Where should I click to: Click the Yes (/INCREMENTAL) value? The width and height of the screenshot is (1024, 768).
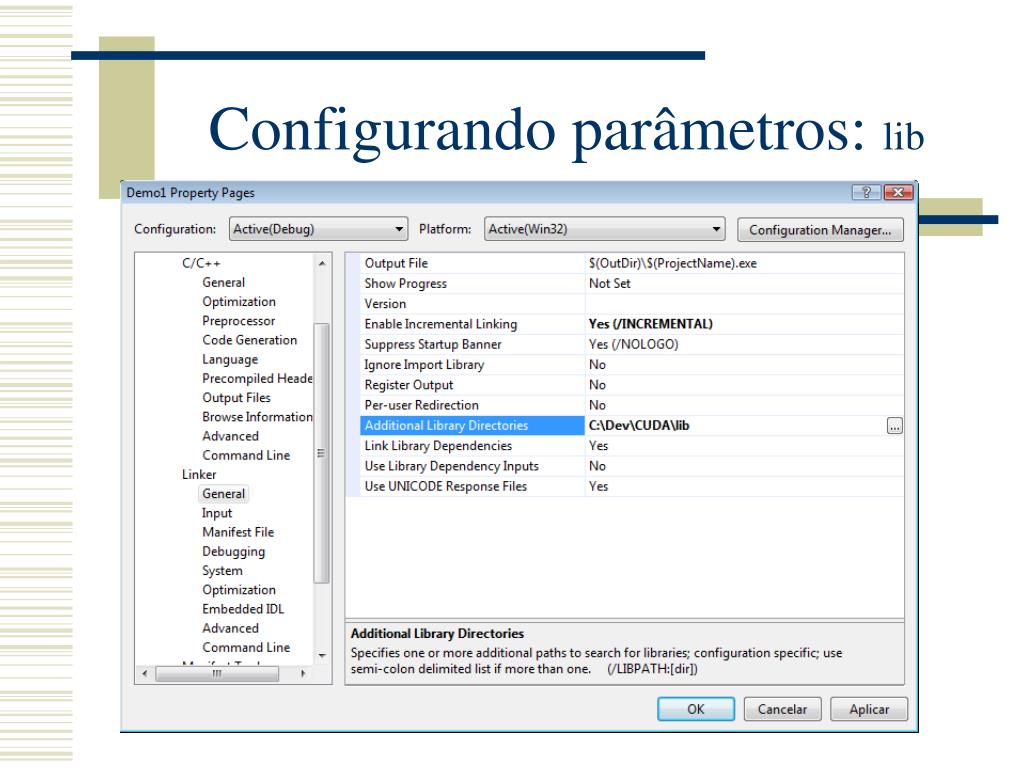click(650, 324)
